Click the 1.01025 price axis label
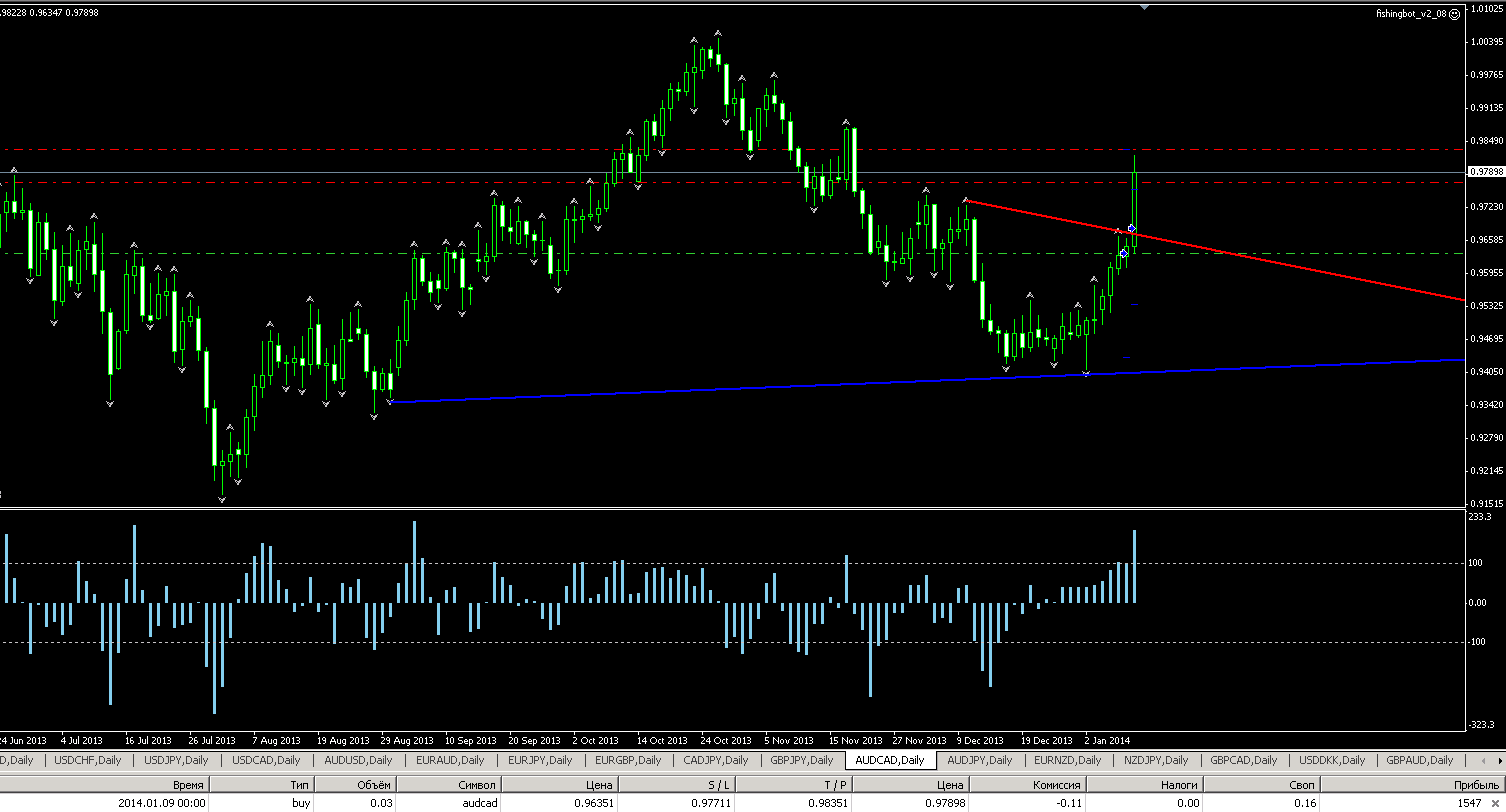The height and width of the screenshot is (812, 1506). pyautogui.click(x=1486, y=9)
